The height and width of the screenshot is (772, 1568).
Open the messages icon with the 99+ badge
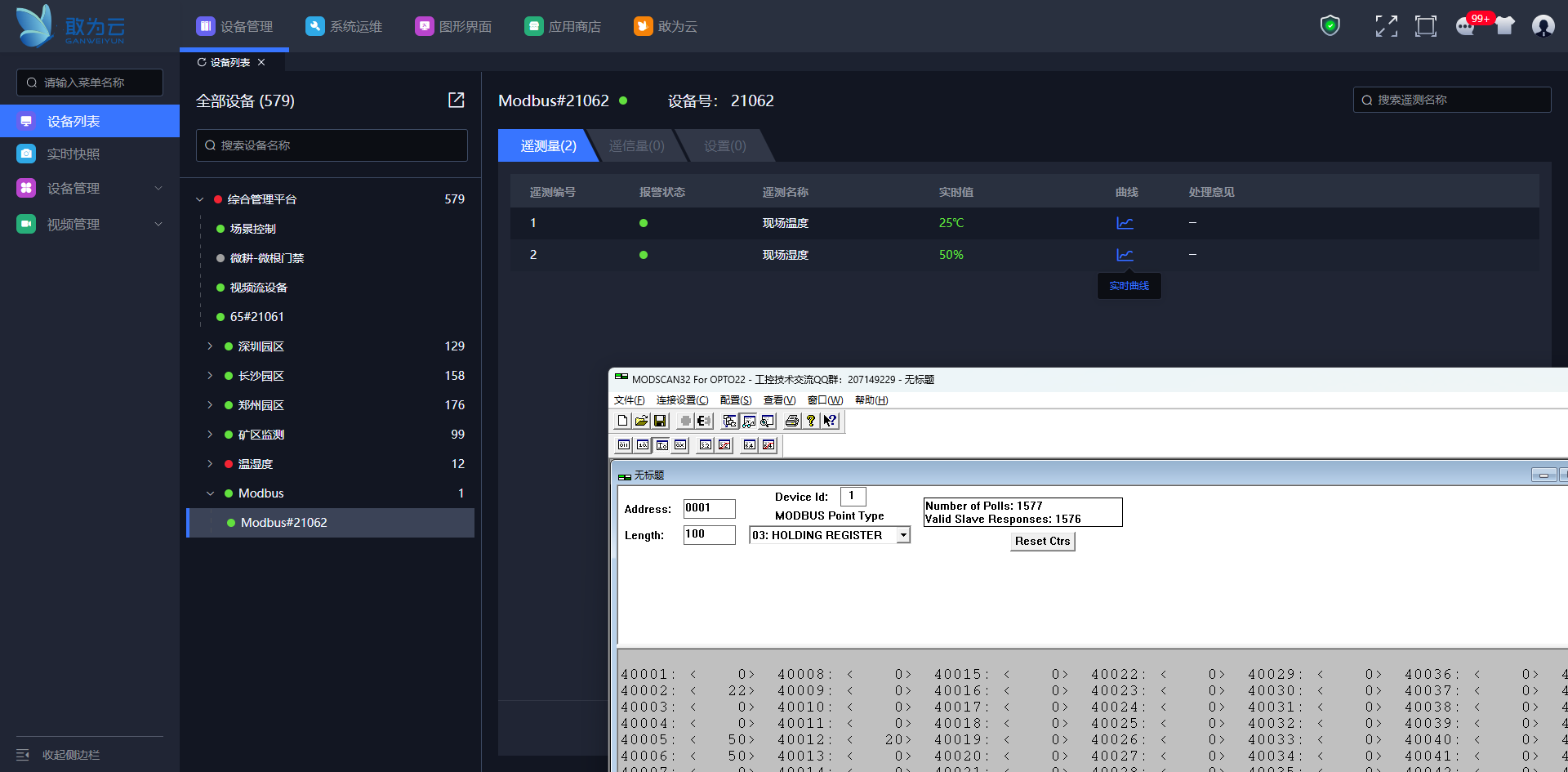tap(1466, 26)
